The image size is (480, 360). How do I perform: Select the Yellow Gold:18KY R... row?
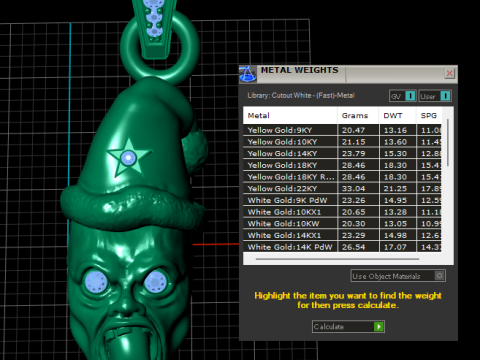342,177
